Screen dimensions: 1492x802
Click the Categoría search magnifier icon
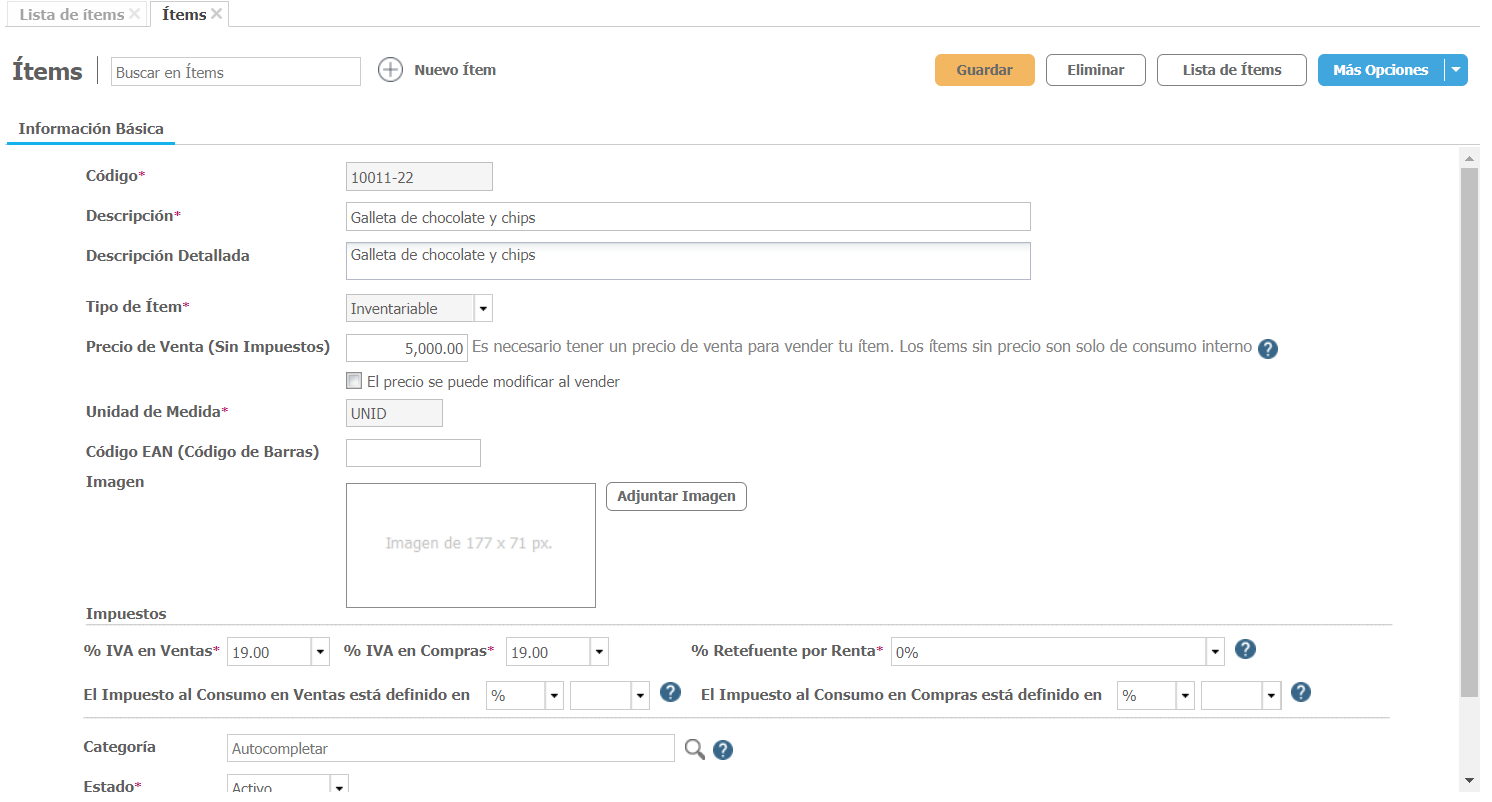[x=694, y=749]
